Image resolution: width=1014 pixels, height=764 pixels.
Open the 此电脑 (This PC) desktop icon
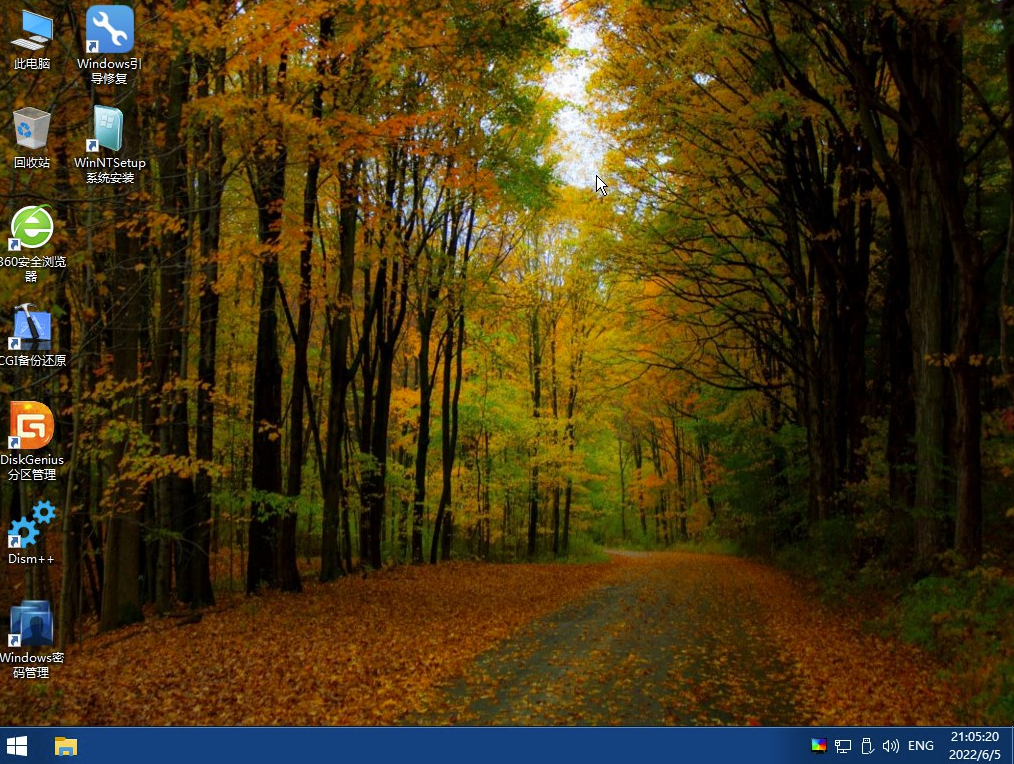[31, 30]
